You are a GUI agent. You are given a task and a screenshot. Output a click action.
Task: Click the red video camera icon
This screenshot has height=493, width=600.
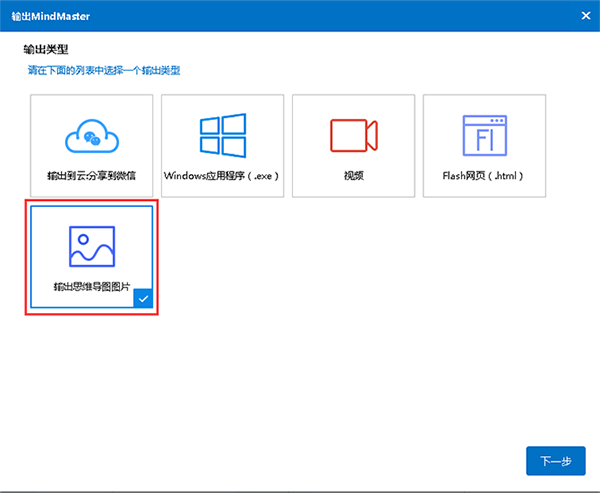(353, 135)
